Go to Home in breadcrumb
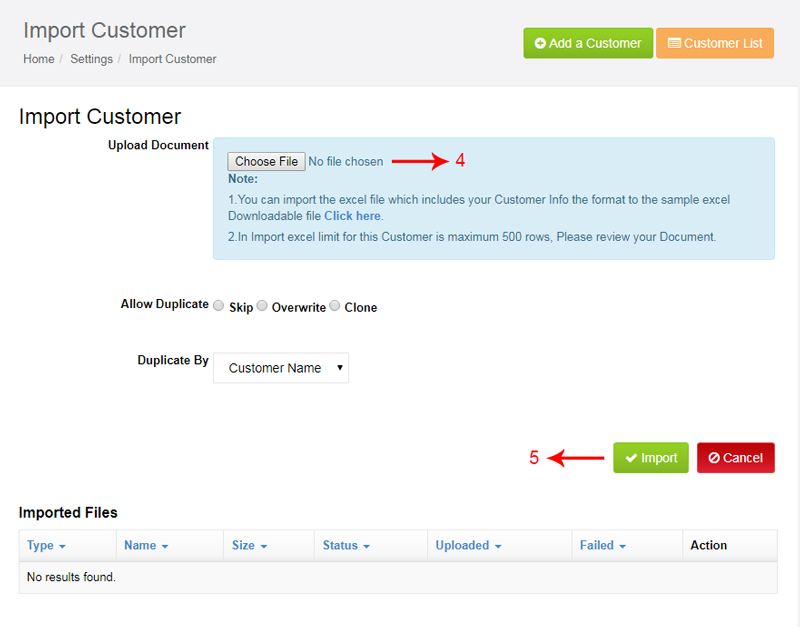 coord(39,59)
